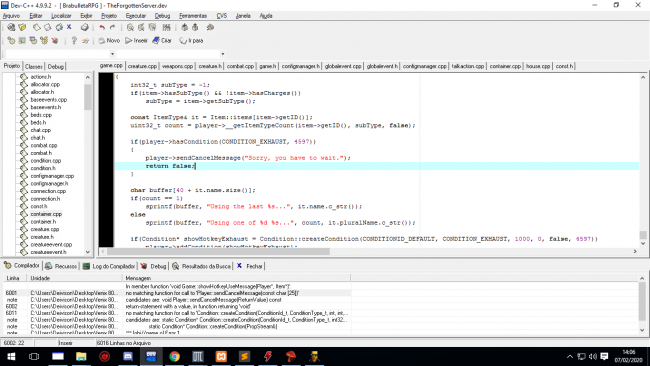Select actions.h in the project tree
The height and width of the screenshot is (366, 650).
[41, 77]
